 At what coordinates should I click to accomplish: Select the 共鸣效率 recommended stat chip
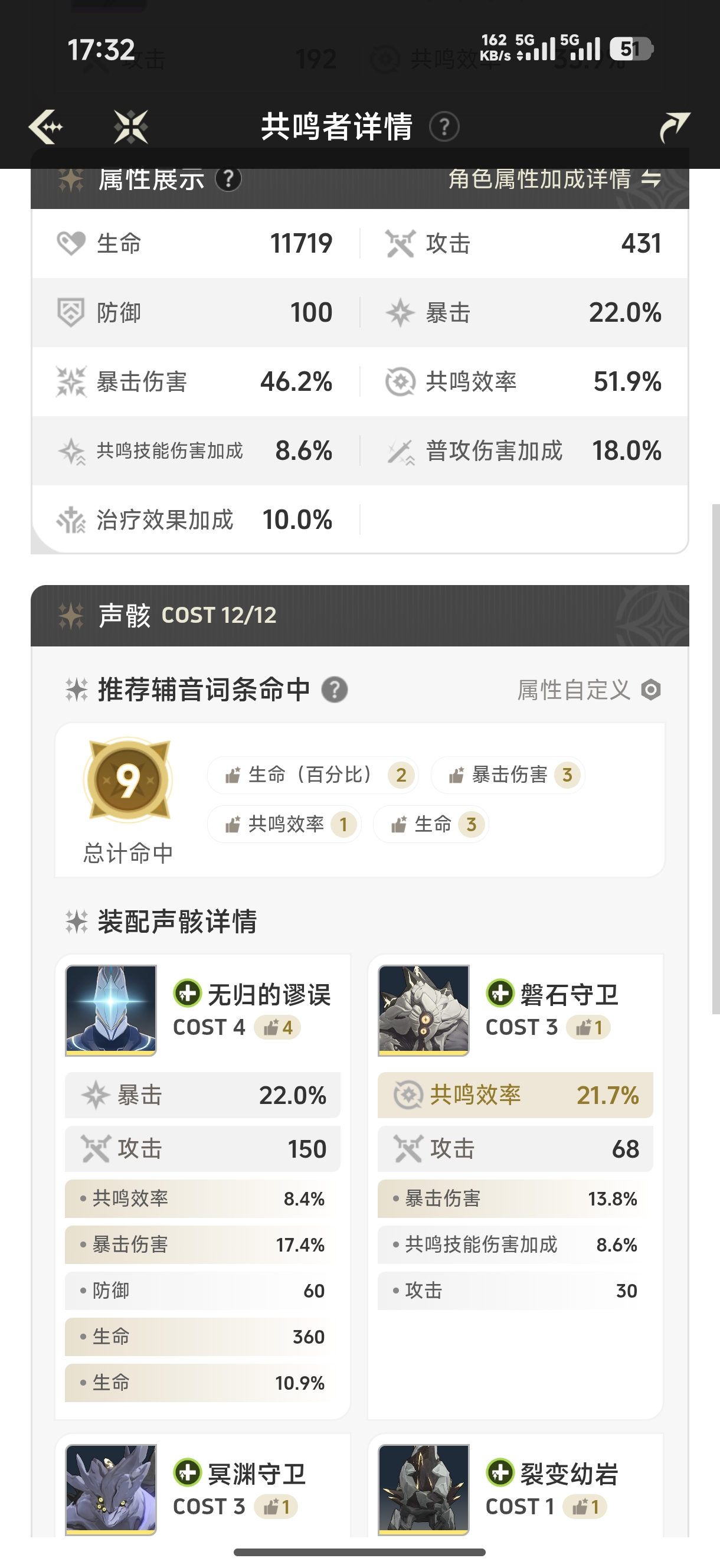(284, 824)
